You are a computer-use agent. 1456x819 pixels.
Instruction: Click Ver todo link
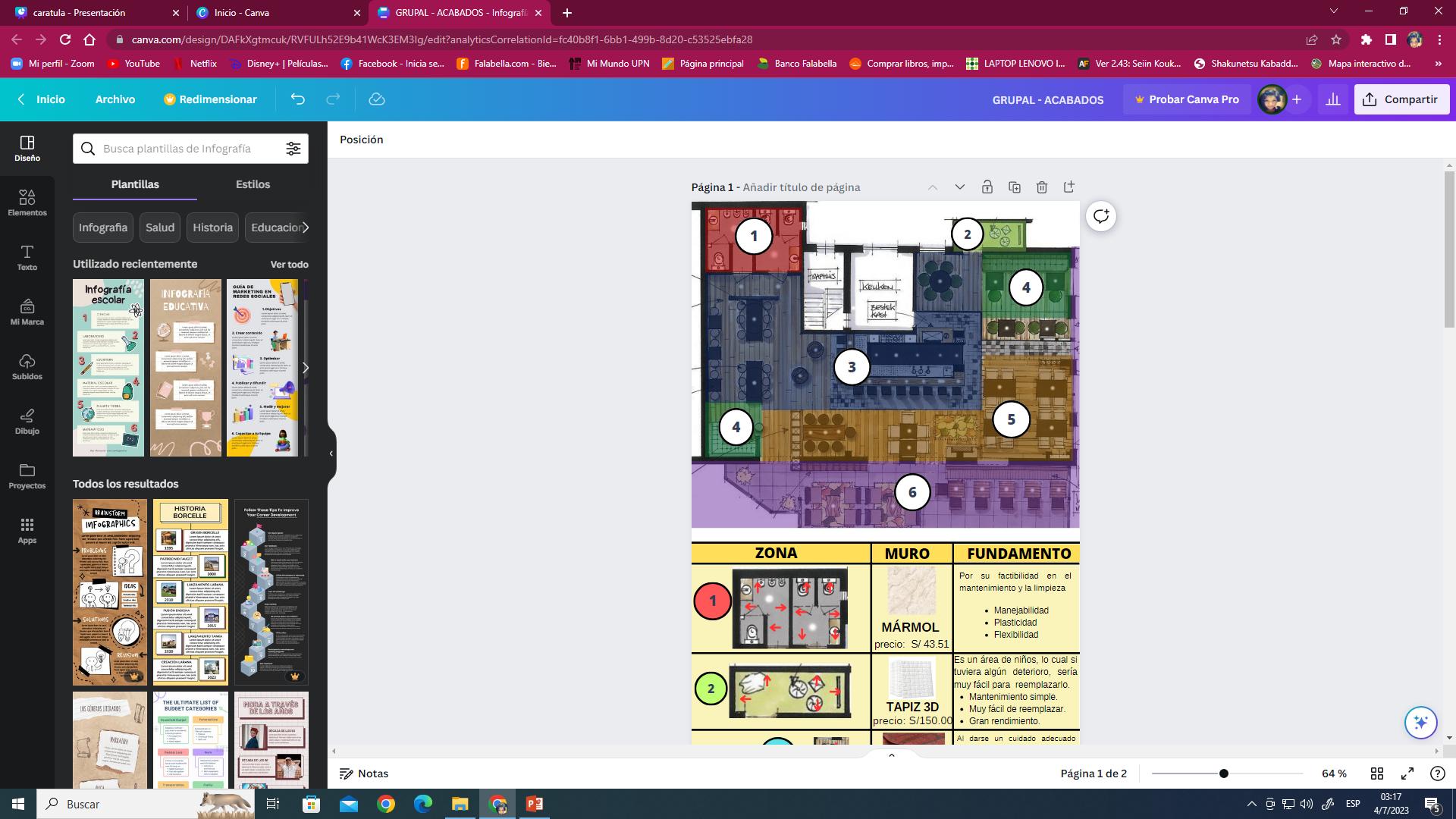pos(289,265)
